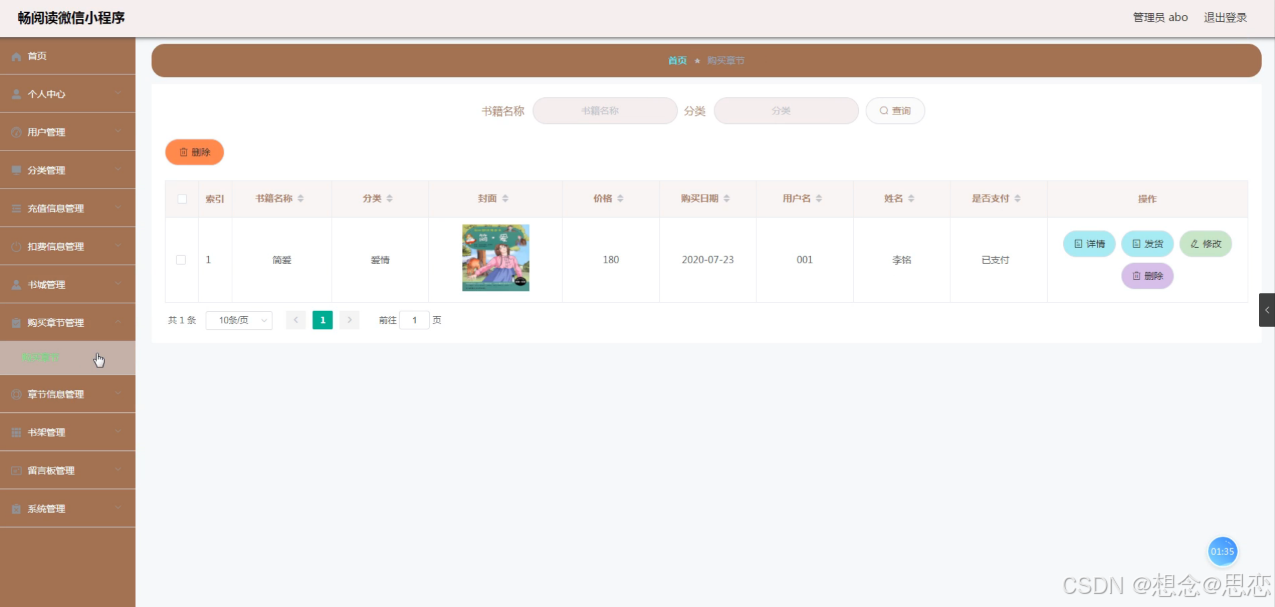Sort table by 价格 column arrows

point(620,199)
